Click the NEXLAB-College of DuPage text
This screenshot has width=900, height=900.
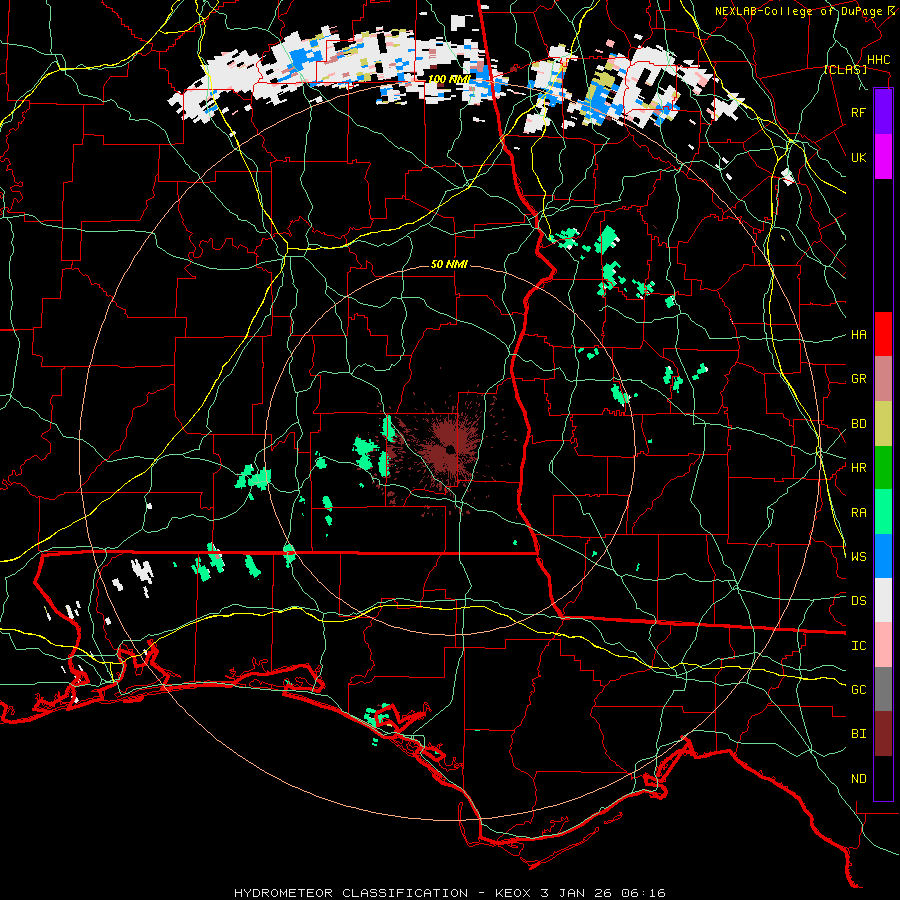click(800, 11)
